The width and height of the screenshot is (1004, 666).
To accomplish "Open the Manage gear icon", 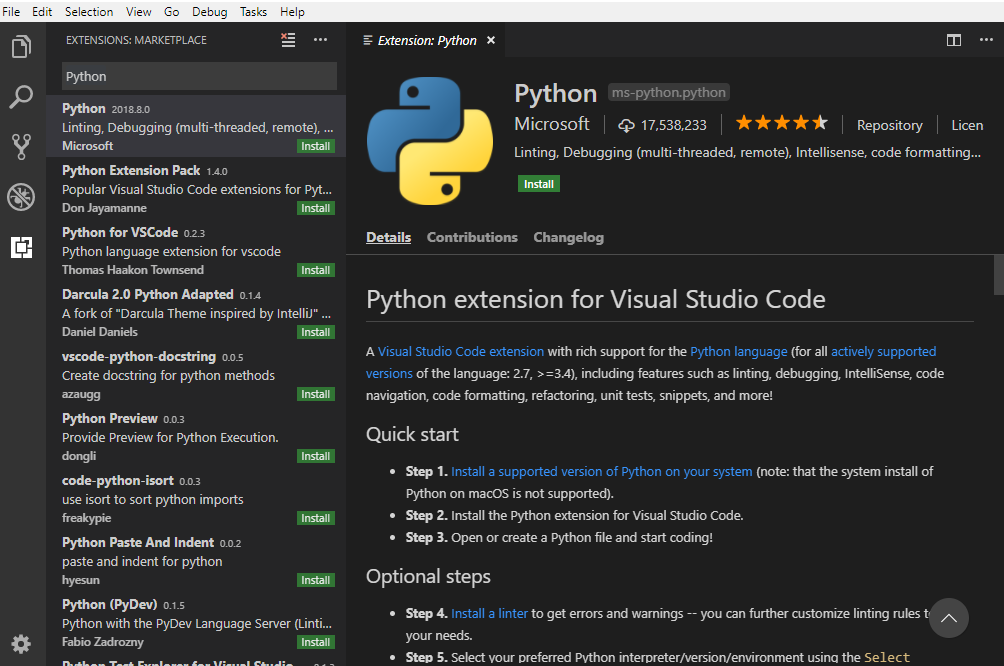I will [x=21, y=643].
